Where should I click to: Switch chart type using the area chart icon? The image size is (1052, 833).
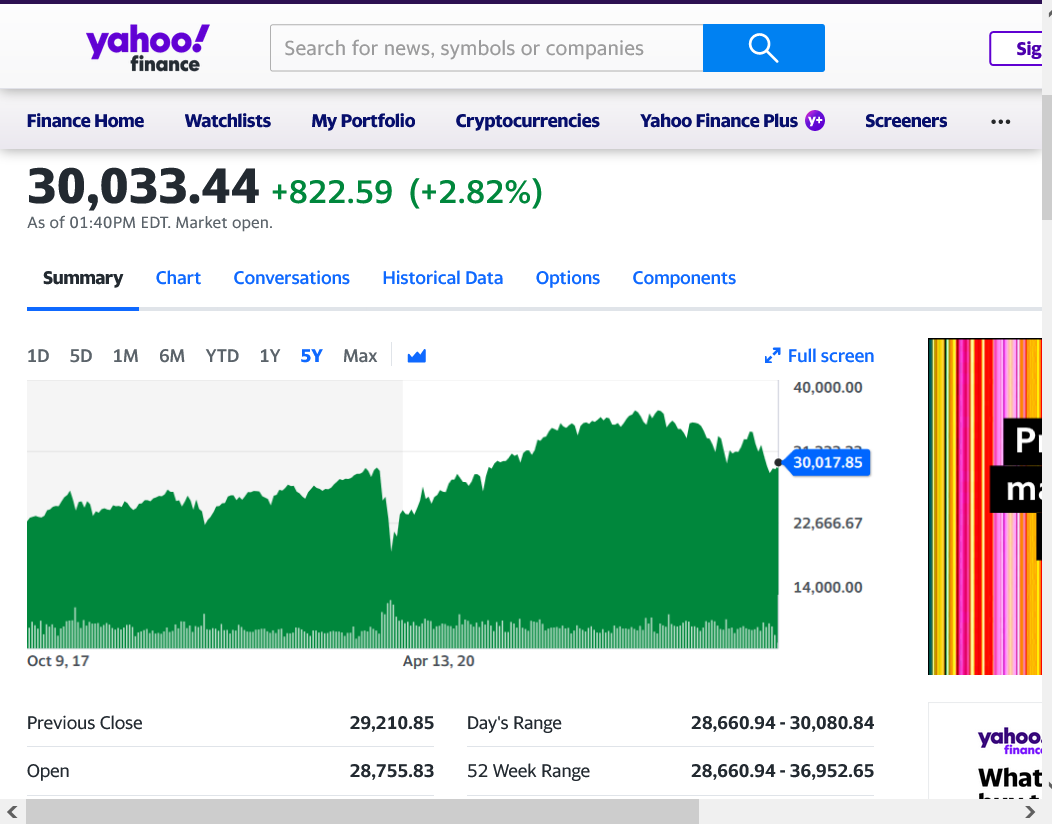click(417, 355)
